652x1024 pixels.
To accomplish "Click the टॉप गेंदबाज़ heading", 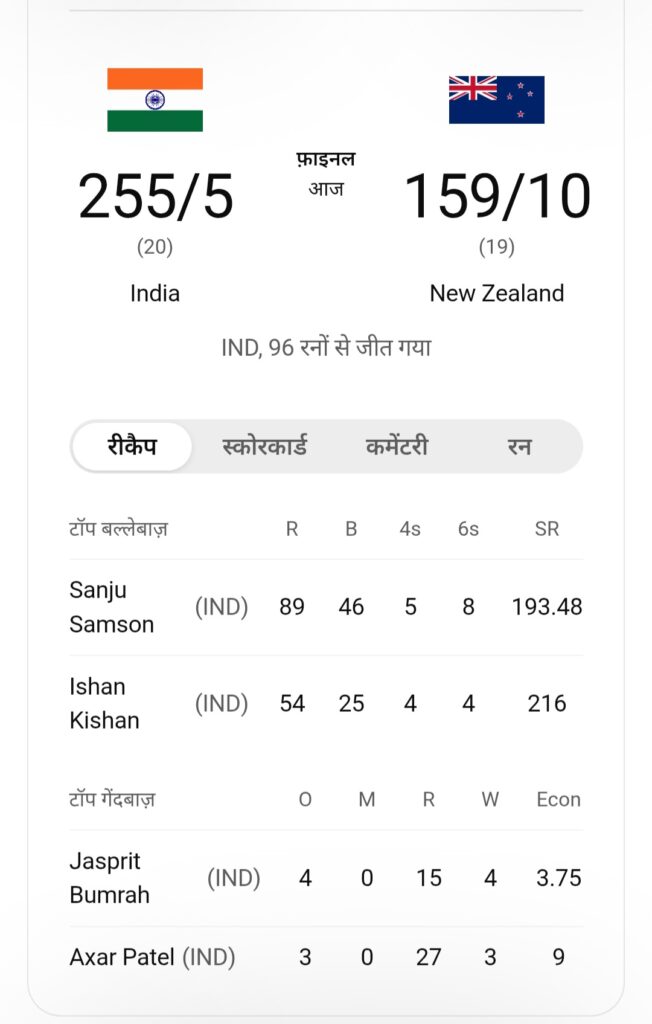I will point(112,799).
